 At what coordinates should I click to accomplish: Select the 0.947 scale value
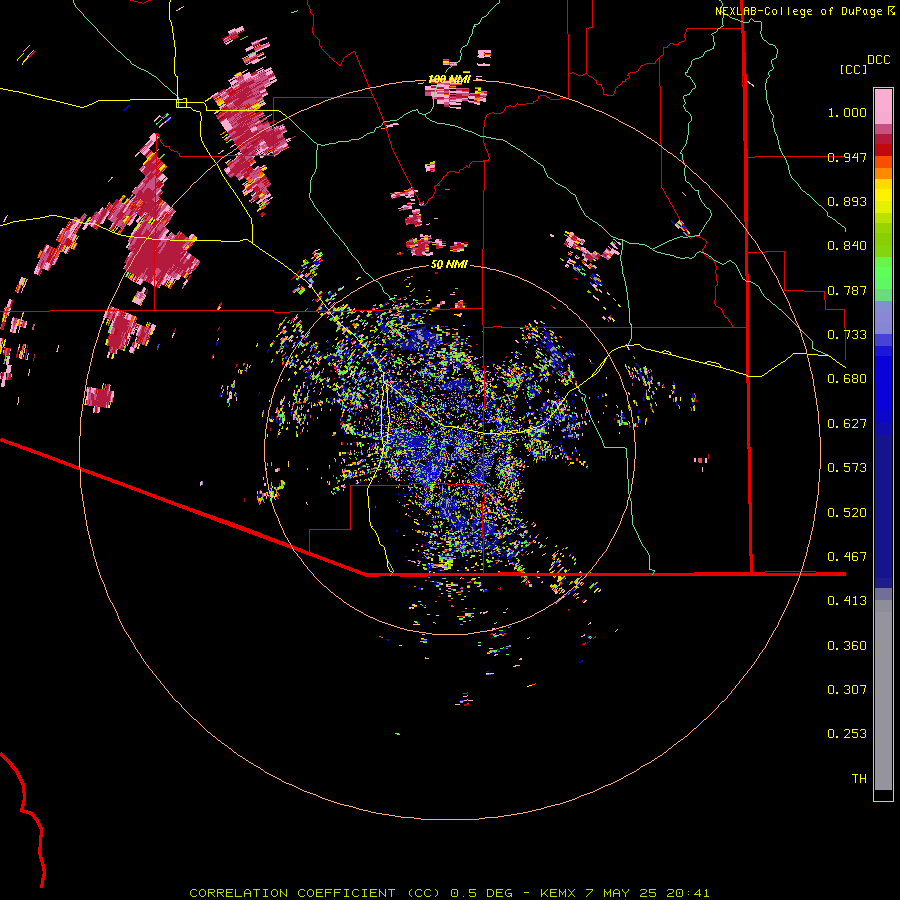[x=847, y=157]
